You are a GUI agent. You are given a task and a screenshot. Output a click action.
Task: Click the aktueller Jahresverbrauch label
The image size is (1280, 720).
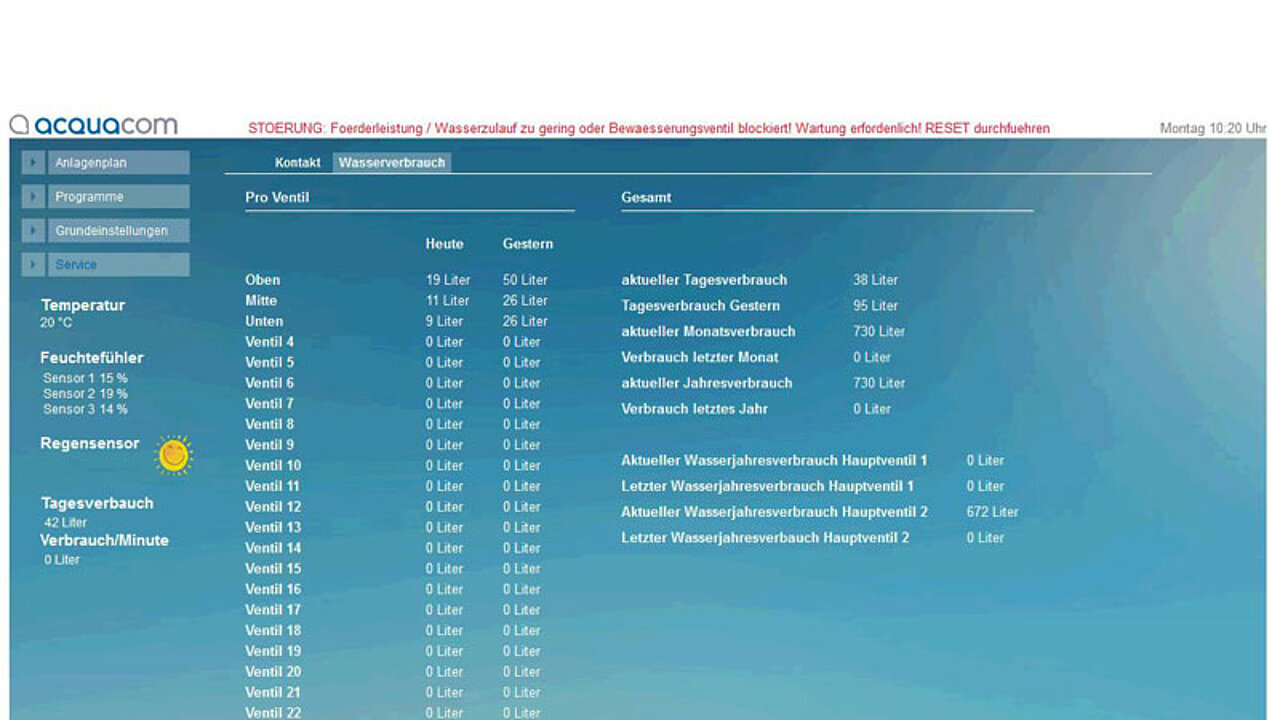[x=707, y=383]
